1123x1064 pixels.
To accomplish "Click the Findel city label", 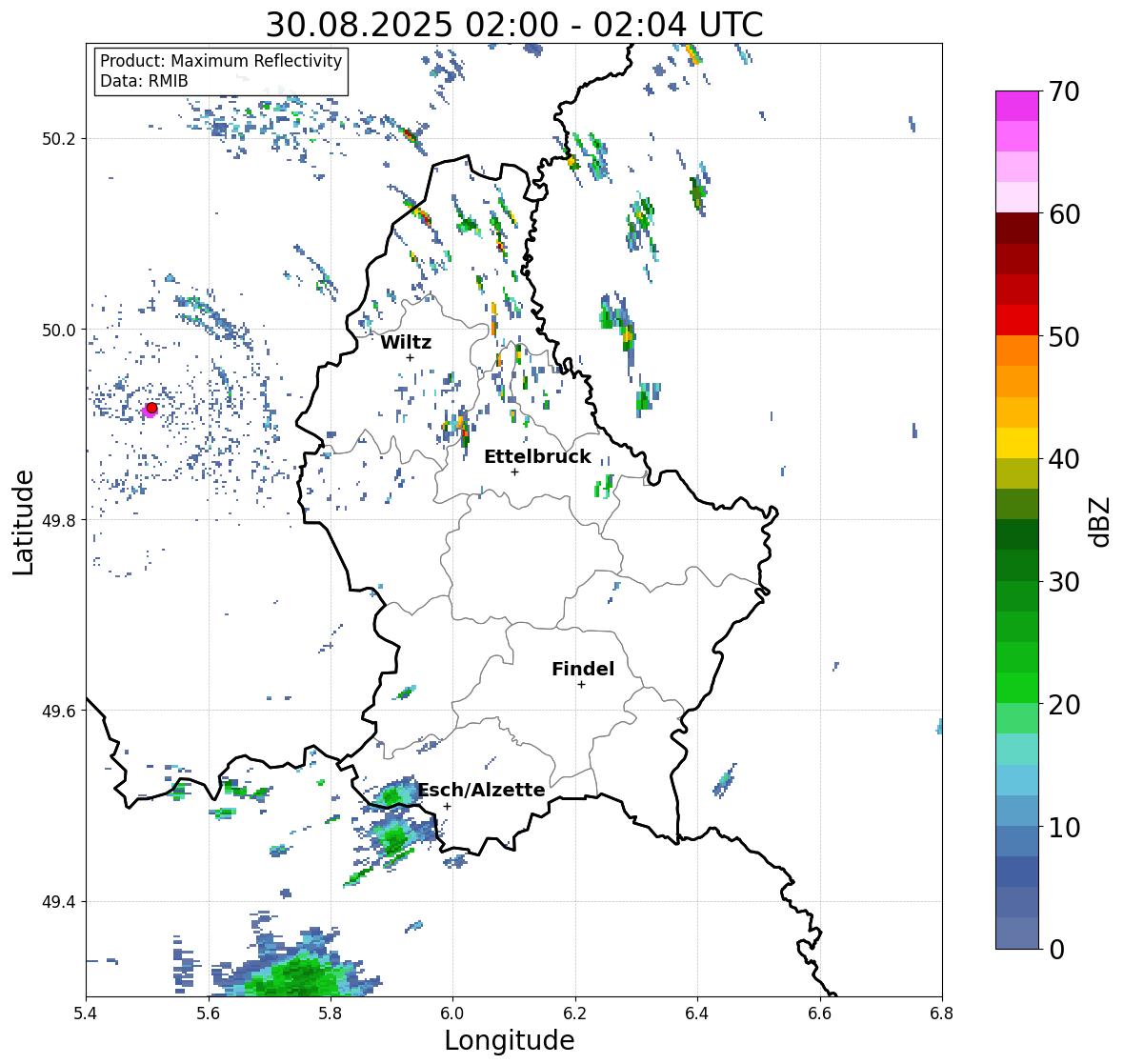I will pos(582,669).
